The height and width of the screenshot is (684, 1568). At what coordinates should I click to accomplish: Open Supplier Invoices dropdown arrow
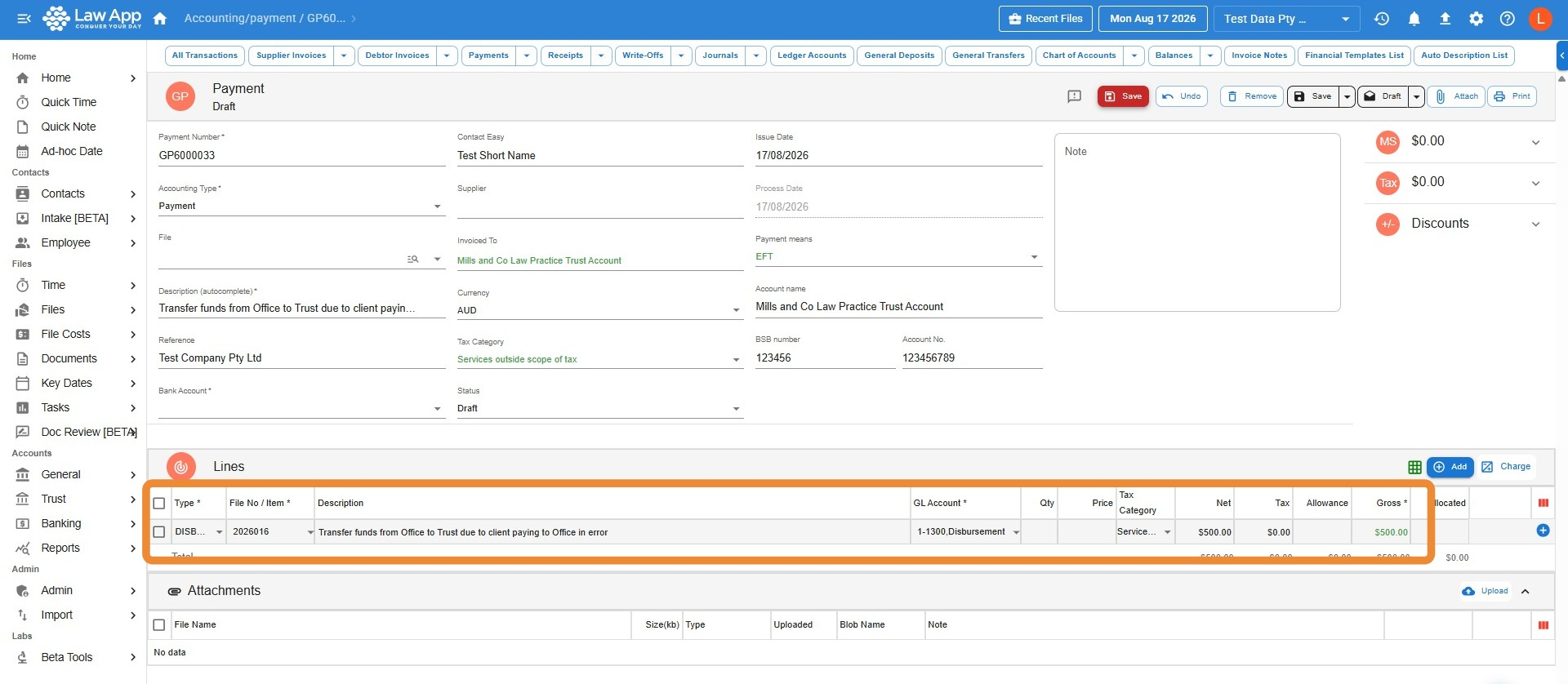[344, 56]
